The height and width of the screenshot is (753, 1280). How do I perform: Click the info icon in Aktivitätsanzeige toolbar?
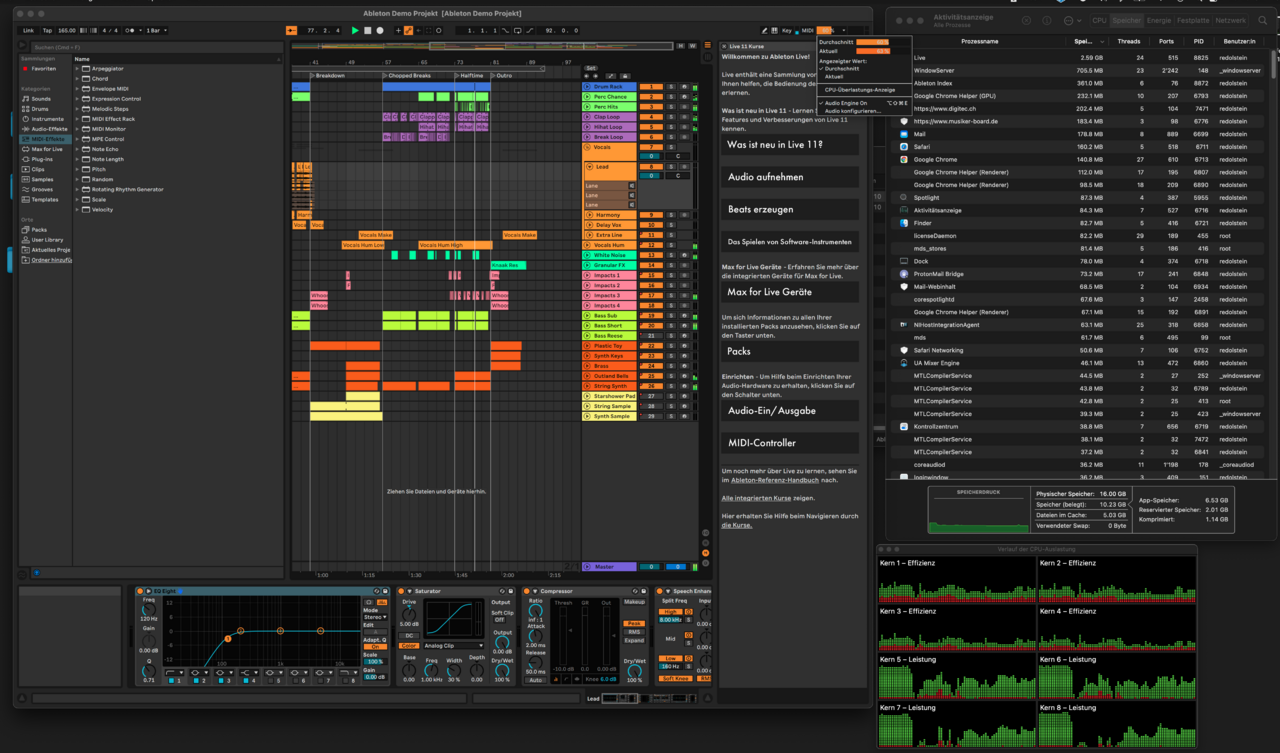(1047, 20)
